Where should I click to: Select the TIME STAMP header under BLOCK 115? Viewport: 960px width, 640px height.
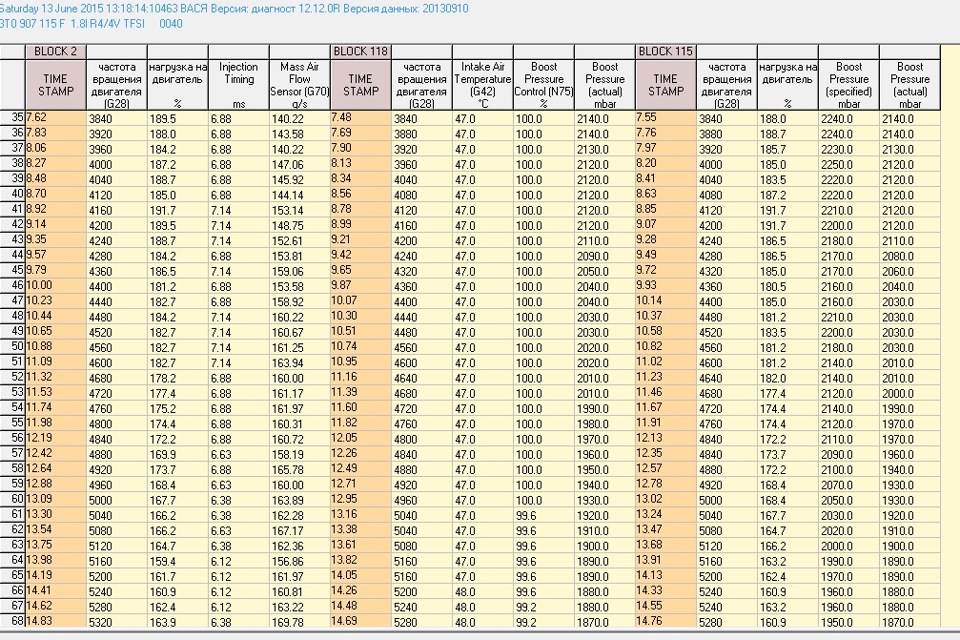click(665, 84)
